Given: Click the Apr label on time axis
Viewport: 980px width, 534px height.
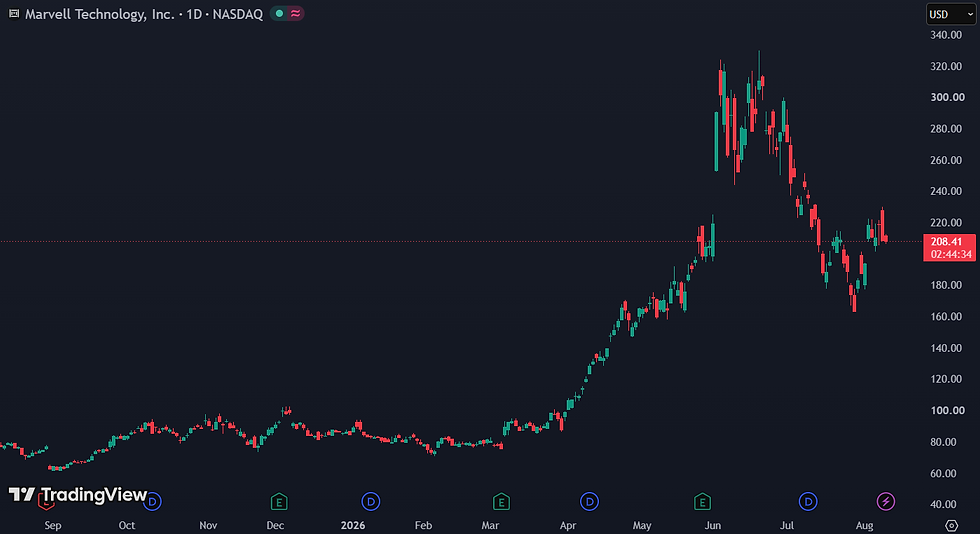Looking at the screenshot, I should pyautogui.click(x=568, y=525).
